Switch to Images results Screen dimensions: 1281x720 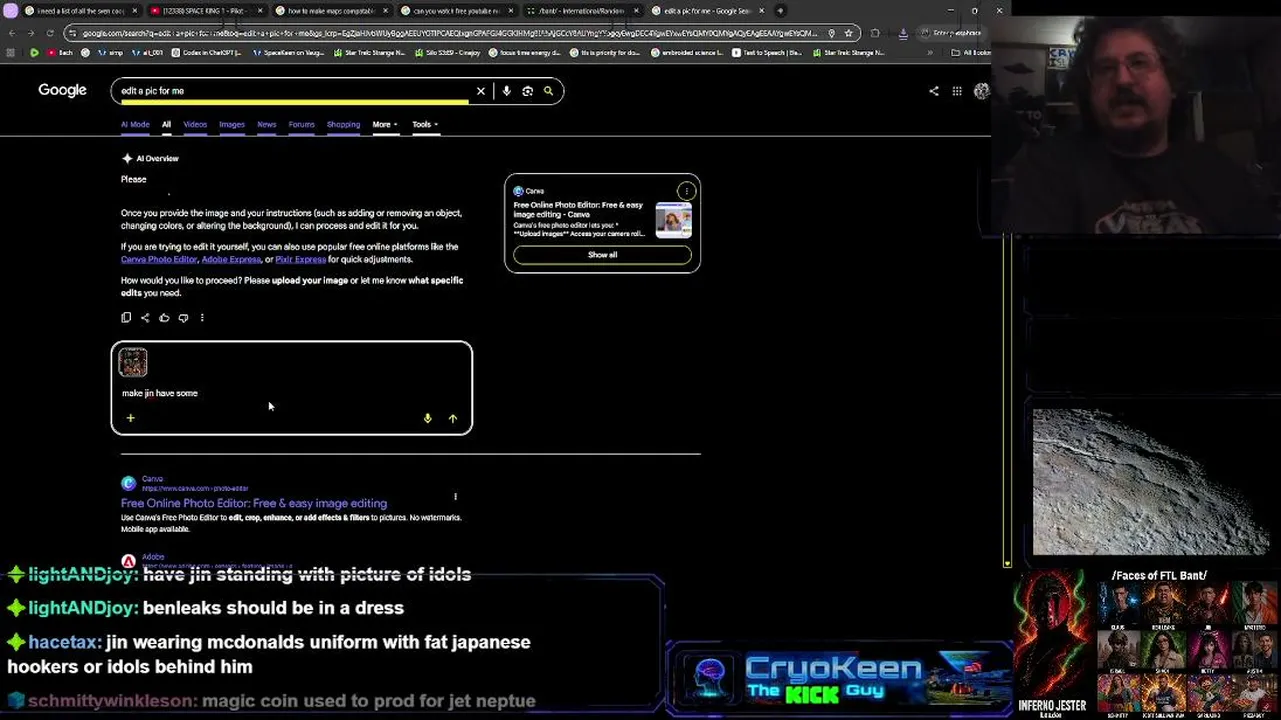232,125
